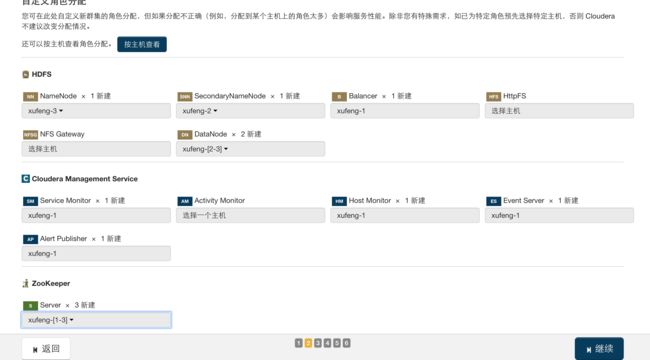The width and height of the screenshot is (650, 360).
Task: Click the Balancer B badge icon
Action: coord(339,97)
